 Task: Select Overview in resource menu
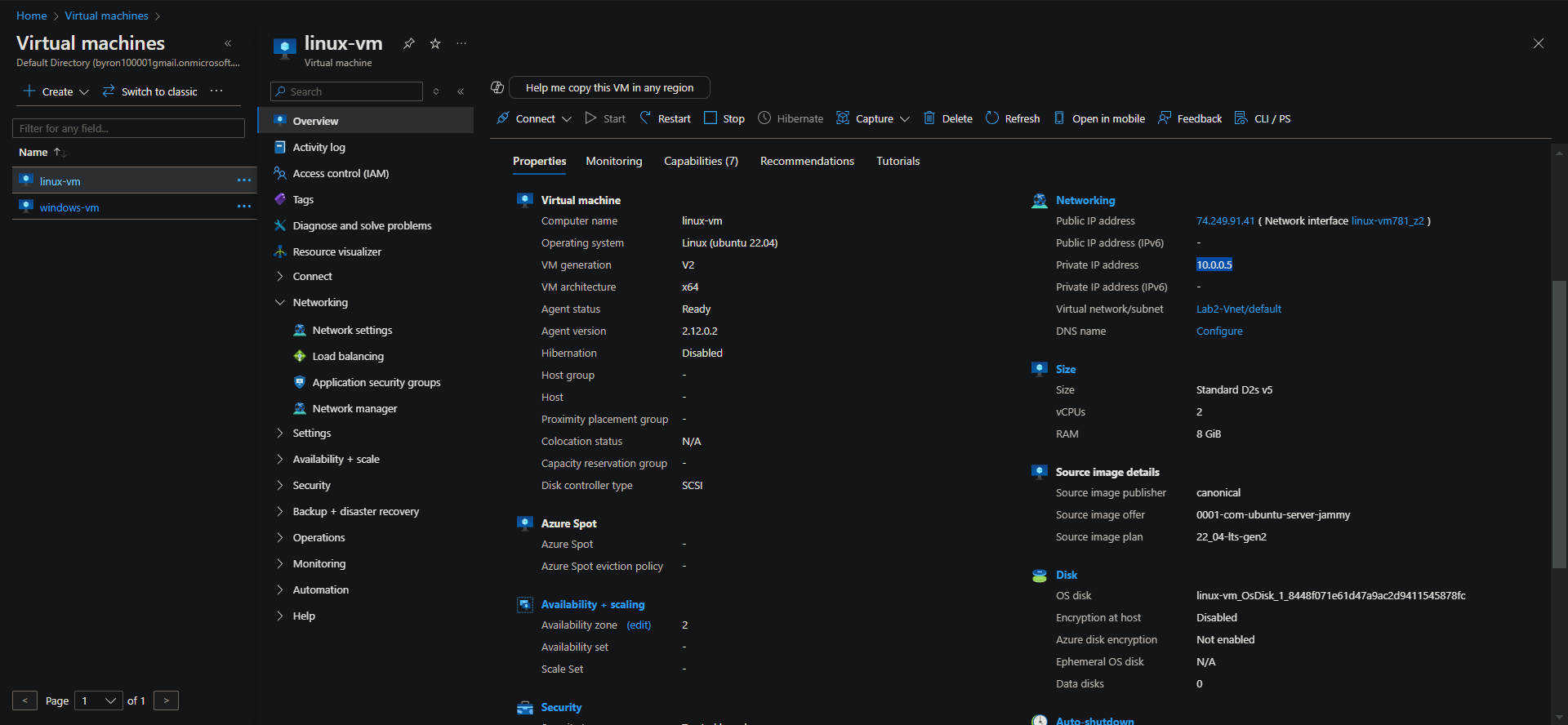pos(366,121)
